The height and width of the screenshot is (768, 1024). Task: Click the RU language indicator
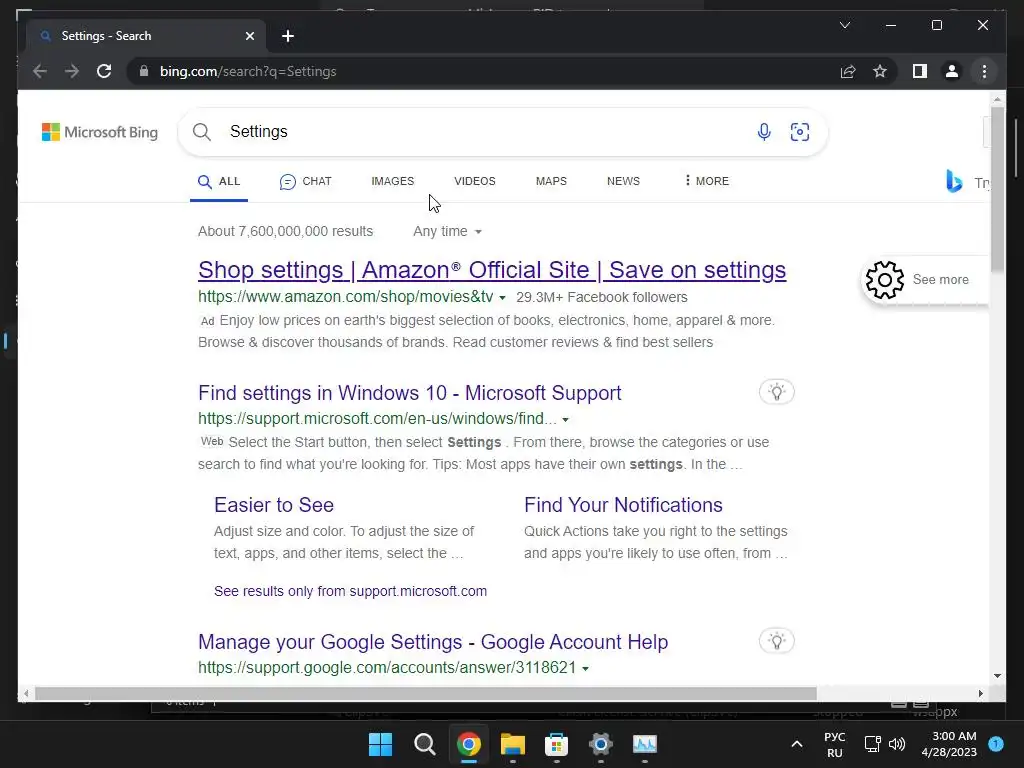(x=835, y=744)
